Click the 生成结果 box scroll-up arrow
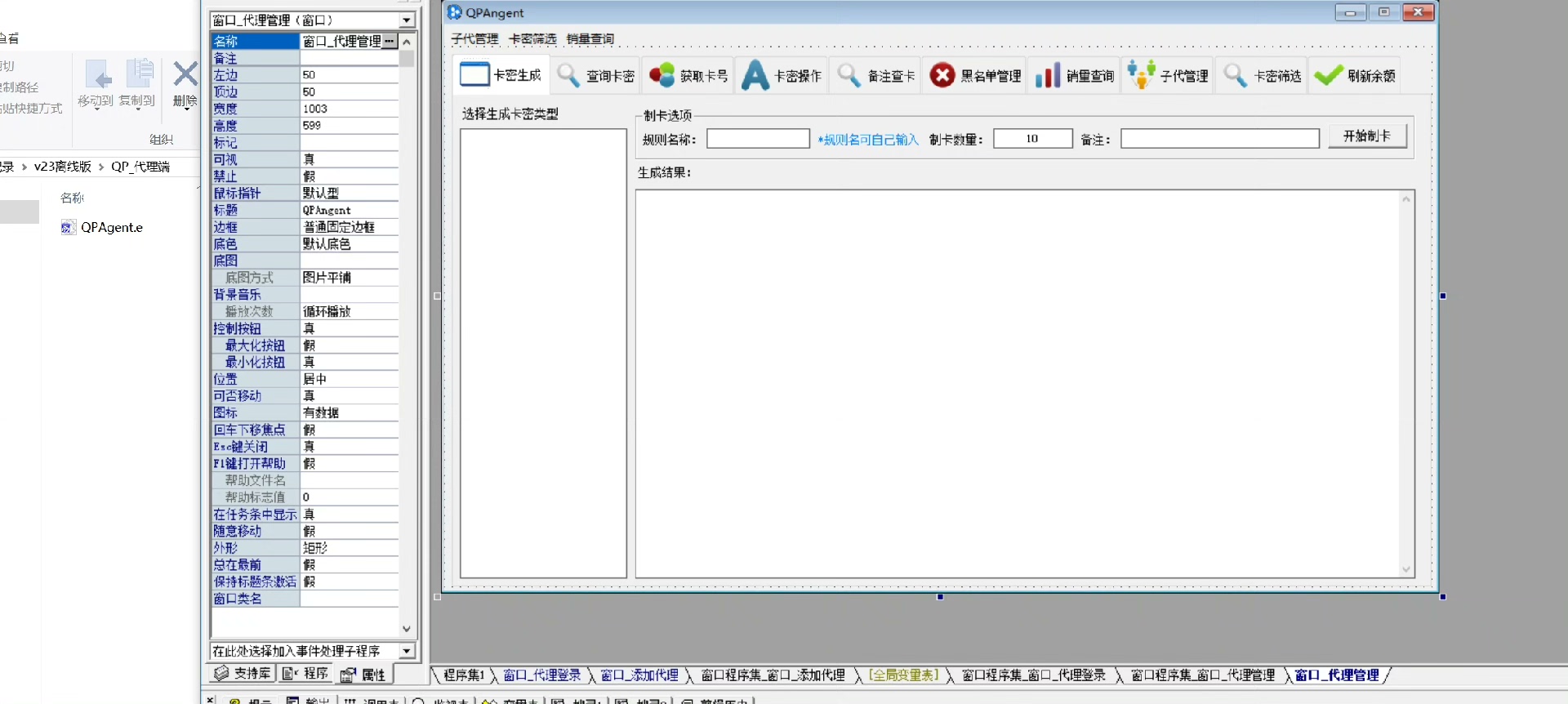Image resolution: width=1568 pixels, height=704 pixels. click(1406, 198)
